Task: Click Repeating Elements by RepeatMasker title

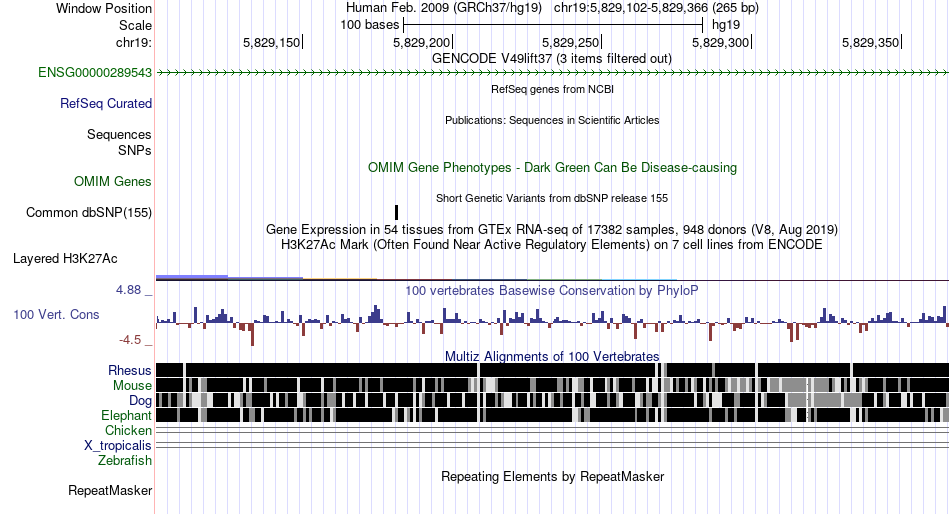Action: click(552, 476)
